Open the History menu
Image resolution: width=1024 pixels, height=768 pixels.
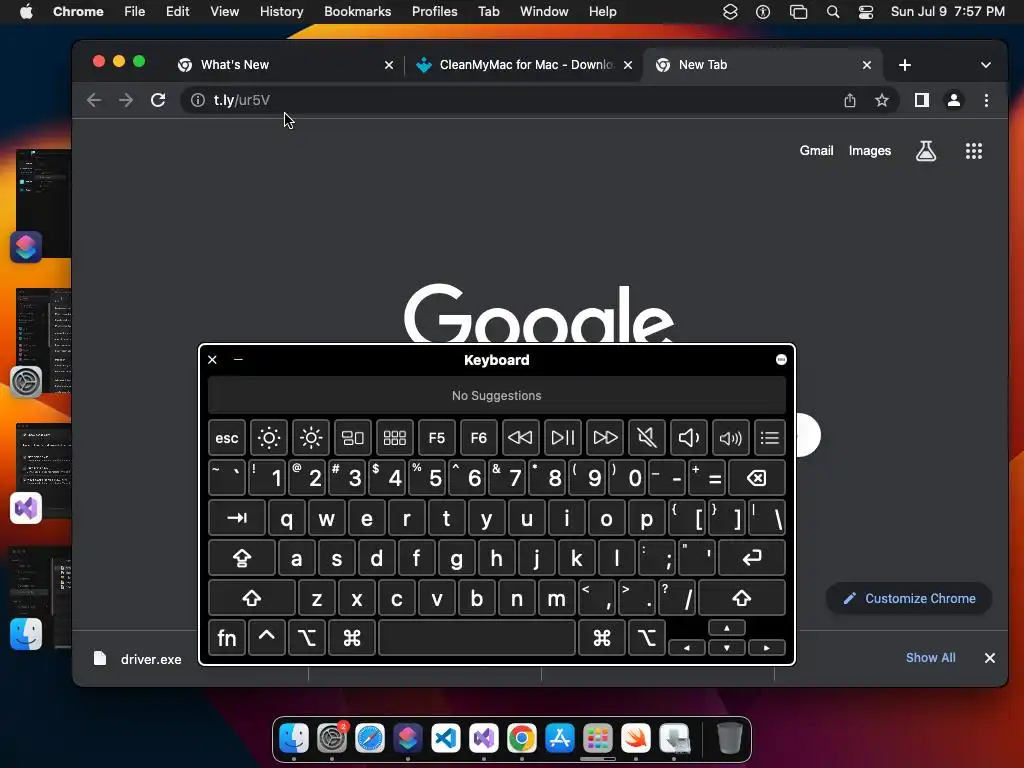(281, 11)
